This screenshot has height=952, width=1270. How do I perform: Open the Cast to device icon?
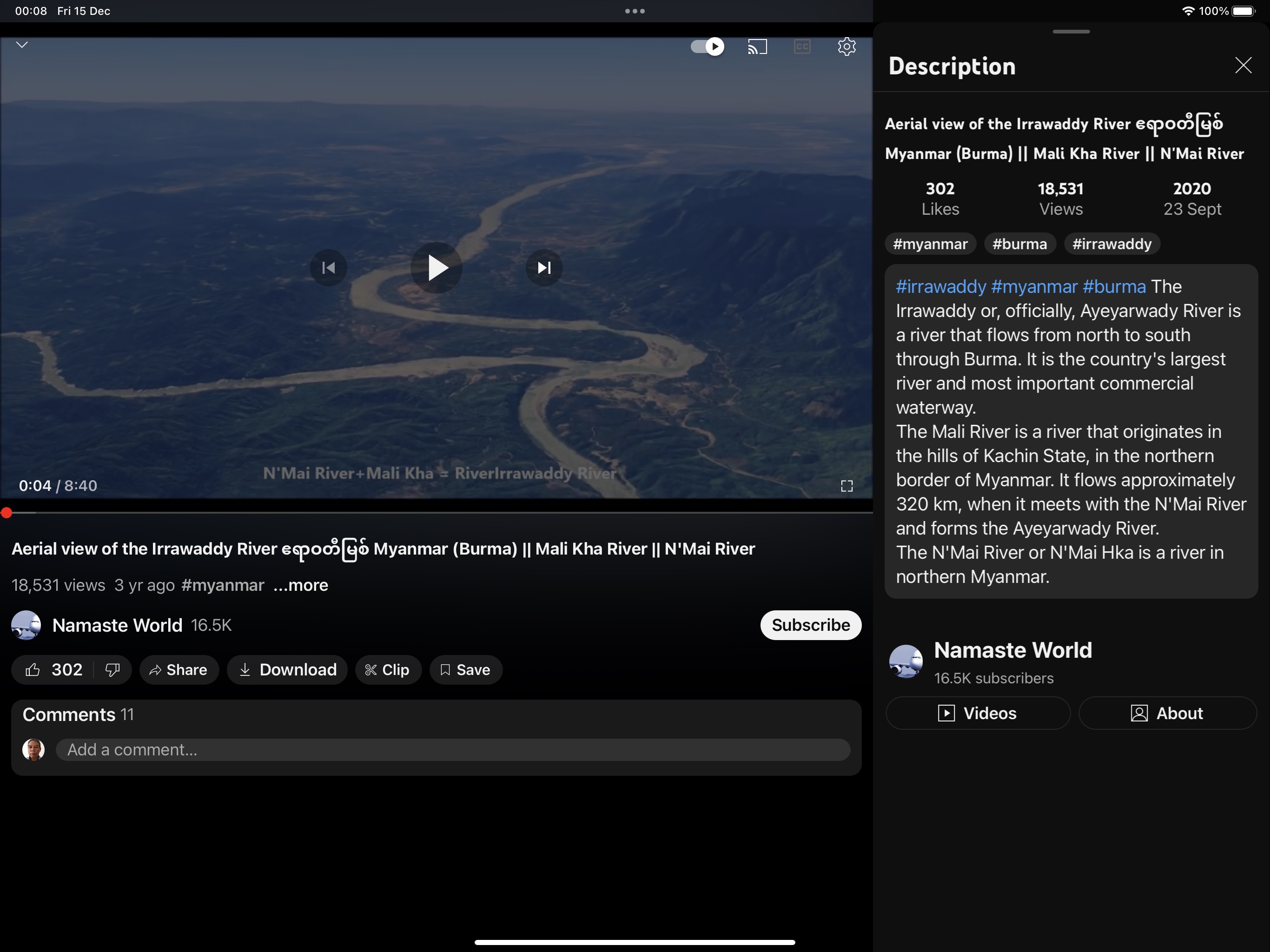coord(757,46)
